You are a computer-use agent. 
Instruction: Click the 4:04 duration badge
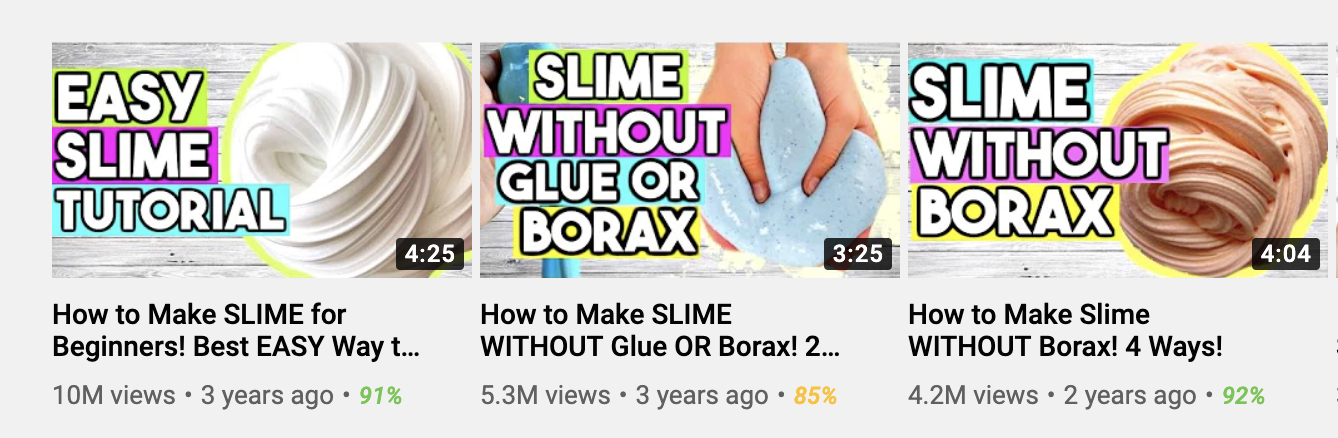coord(1286,254)
